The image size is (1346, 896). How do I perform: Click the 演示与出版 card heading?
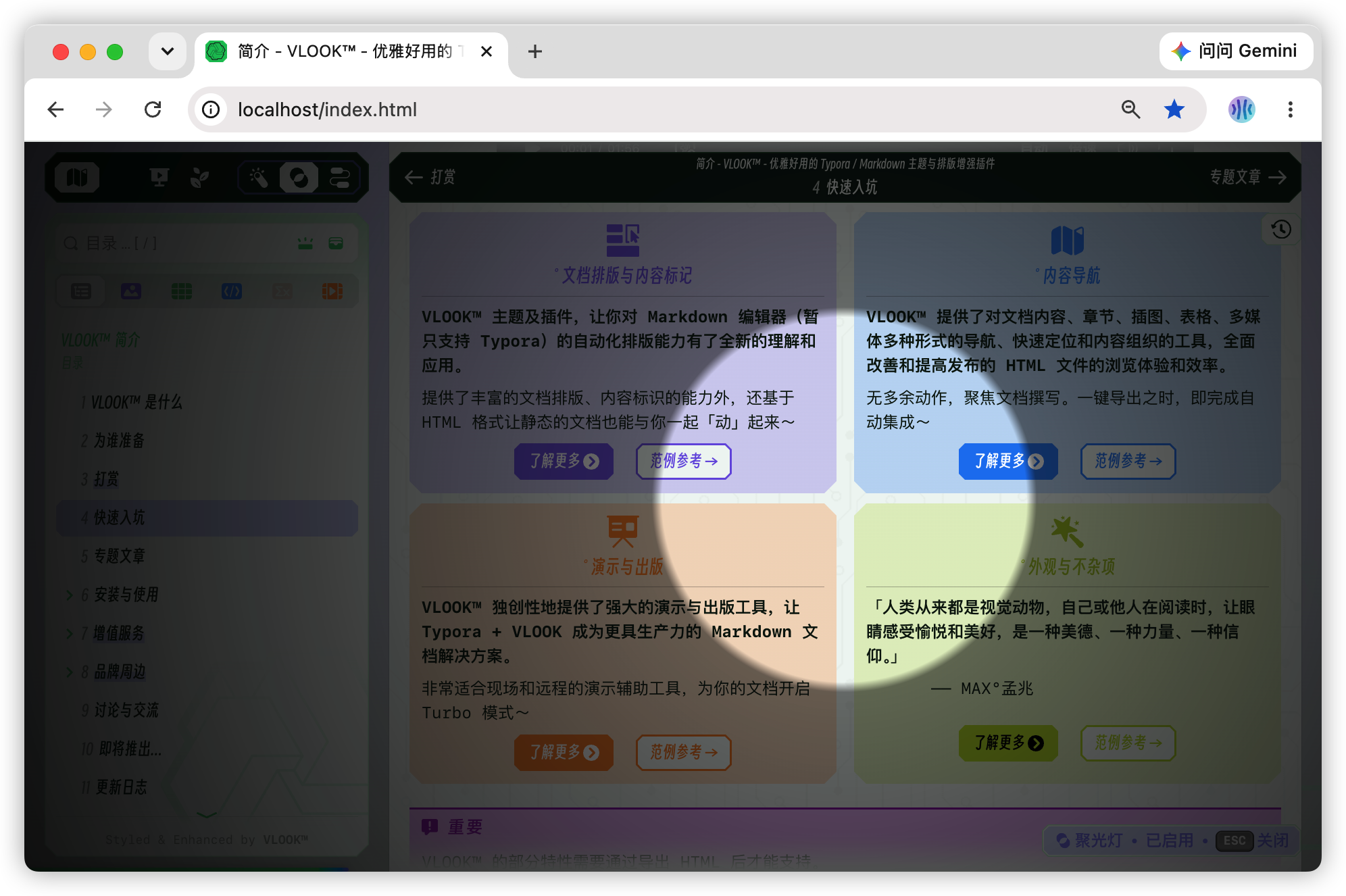pos(626,566)
